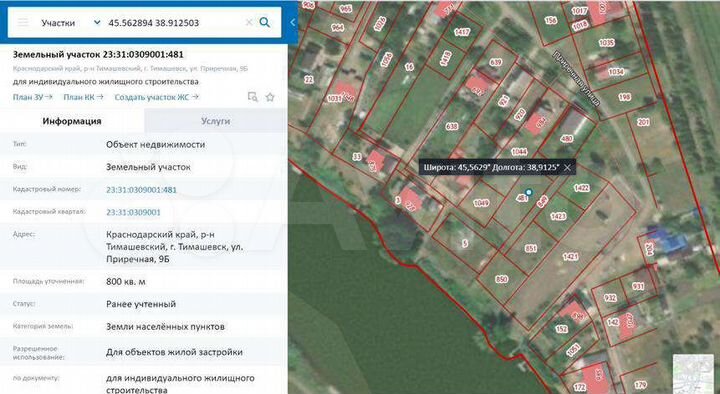Select parcel 198 on the map
Image resolution: width=720 pixels, height=394 pixels.
[x=624, y=97]
